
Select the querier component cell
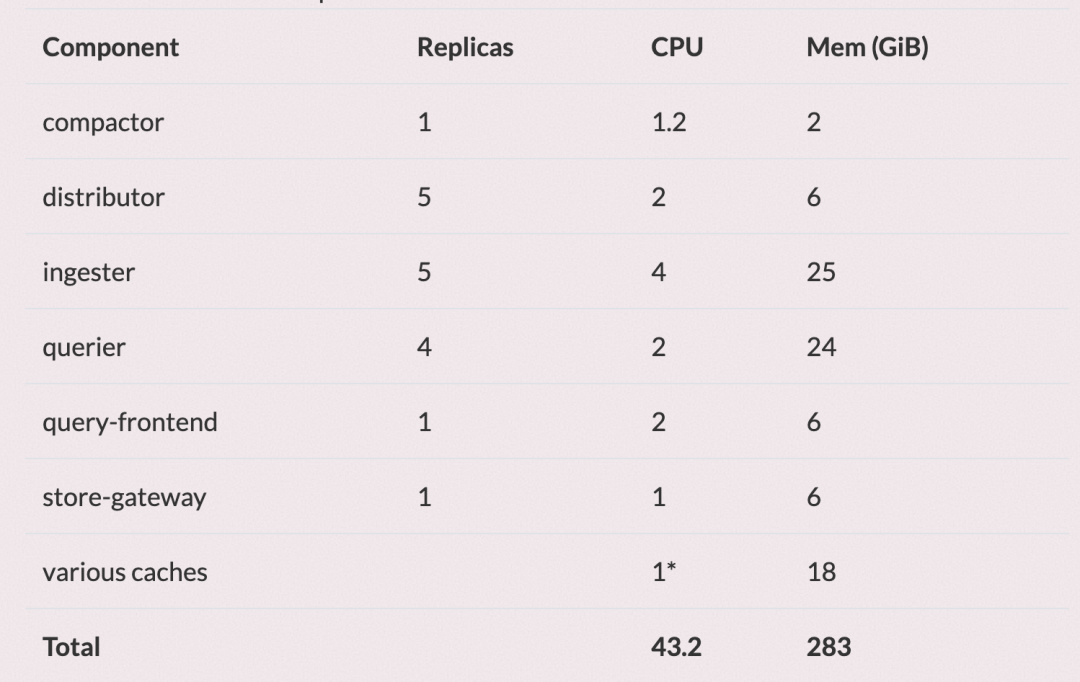[x=84, y=348]
